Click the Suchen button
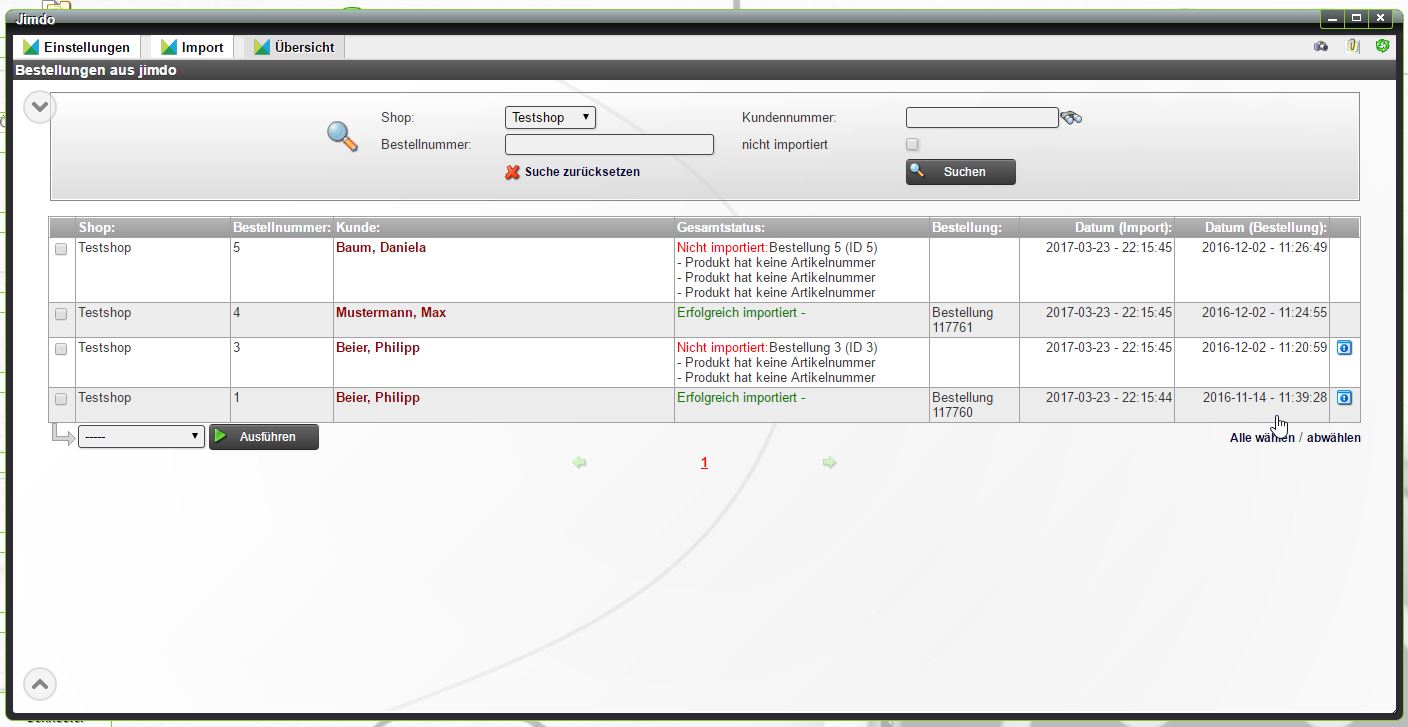This screenshot has height=727, width=1408. [x=960, y=172]
